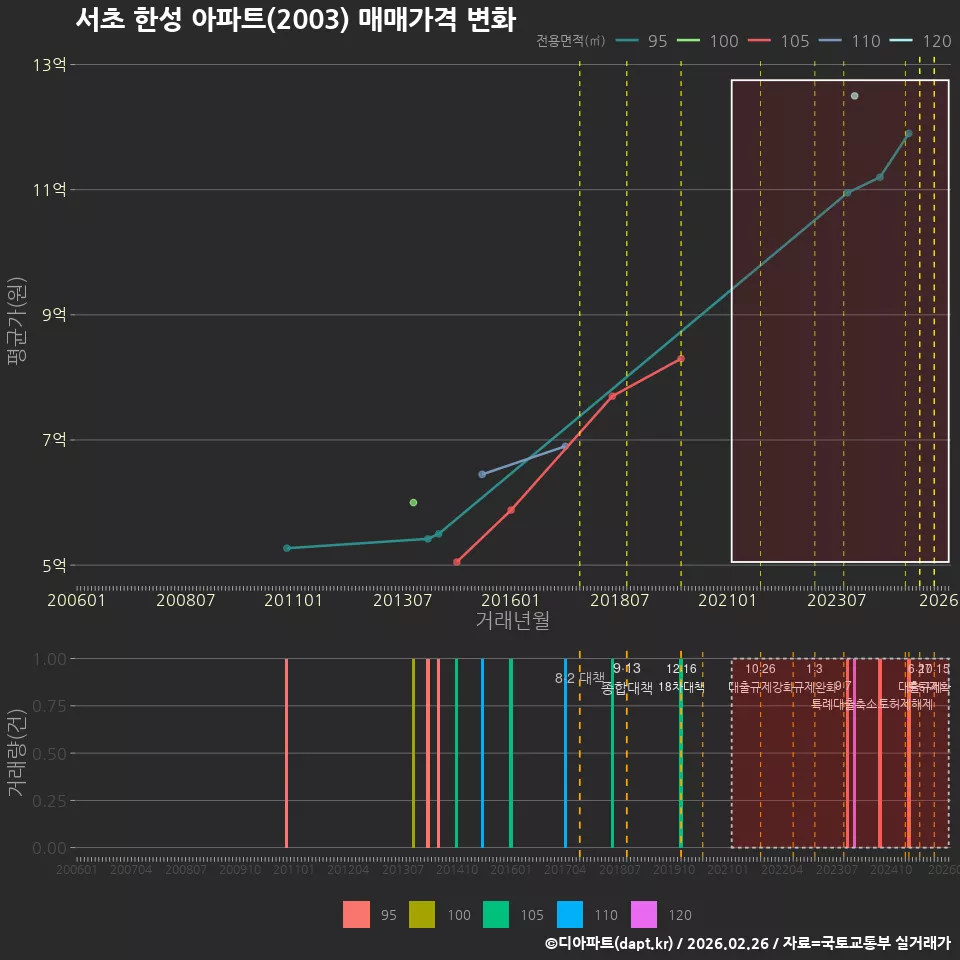
Task: Click the last teal 95㎡ point near 12억
Action: coord(909,133)
